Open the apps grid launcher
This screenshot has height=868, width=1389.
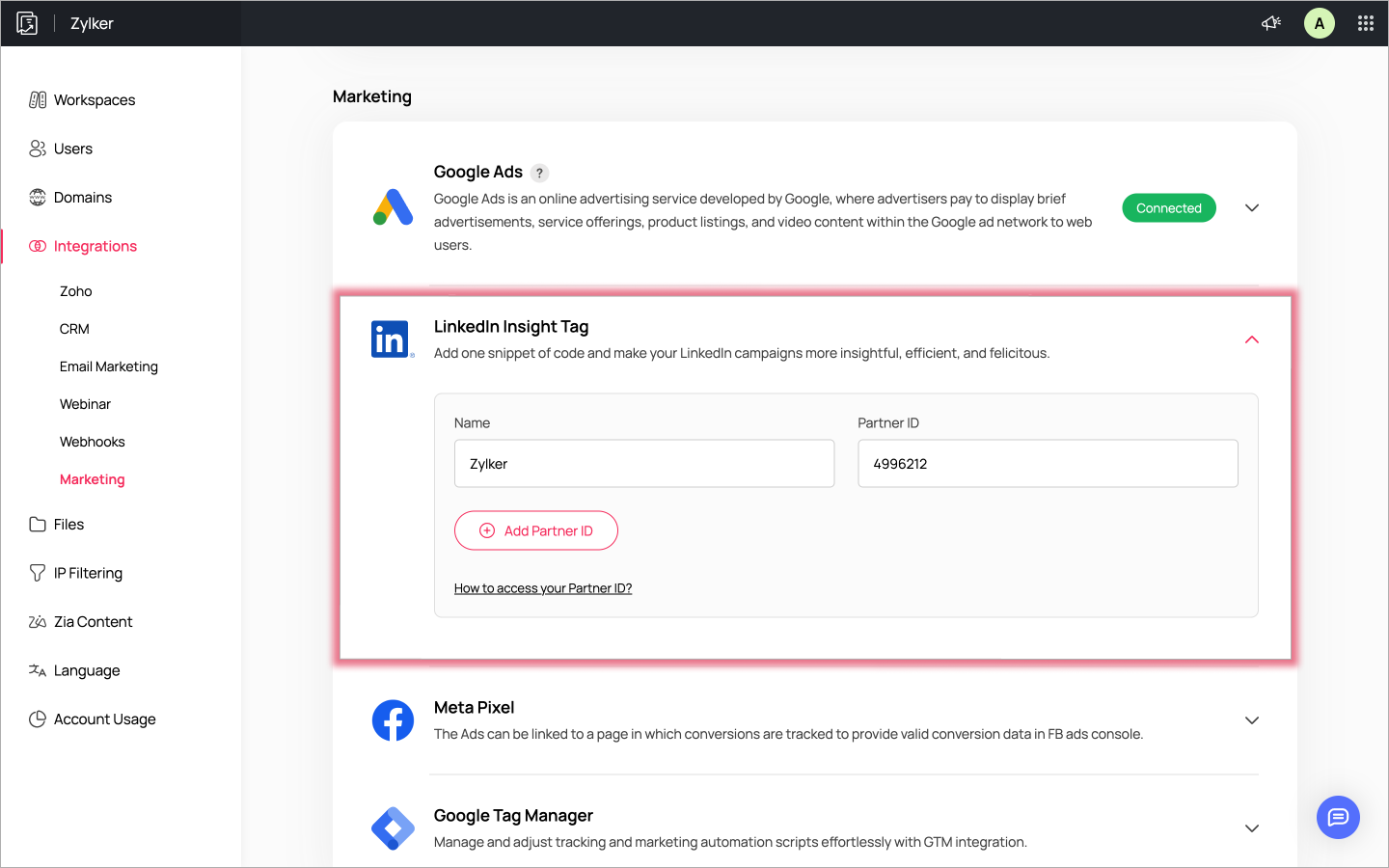(x=1366, y=23)
